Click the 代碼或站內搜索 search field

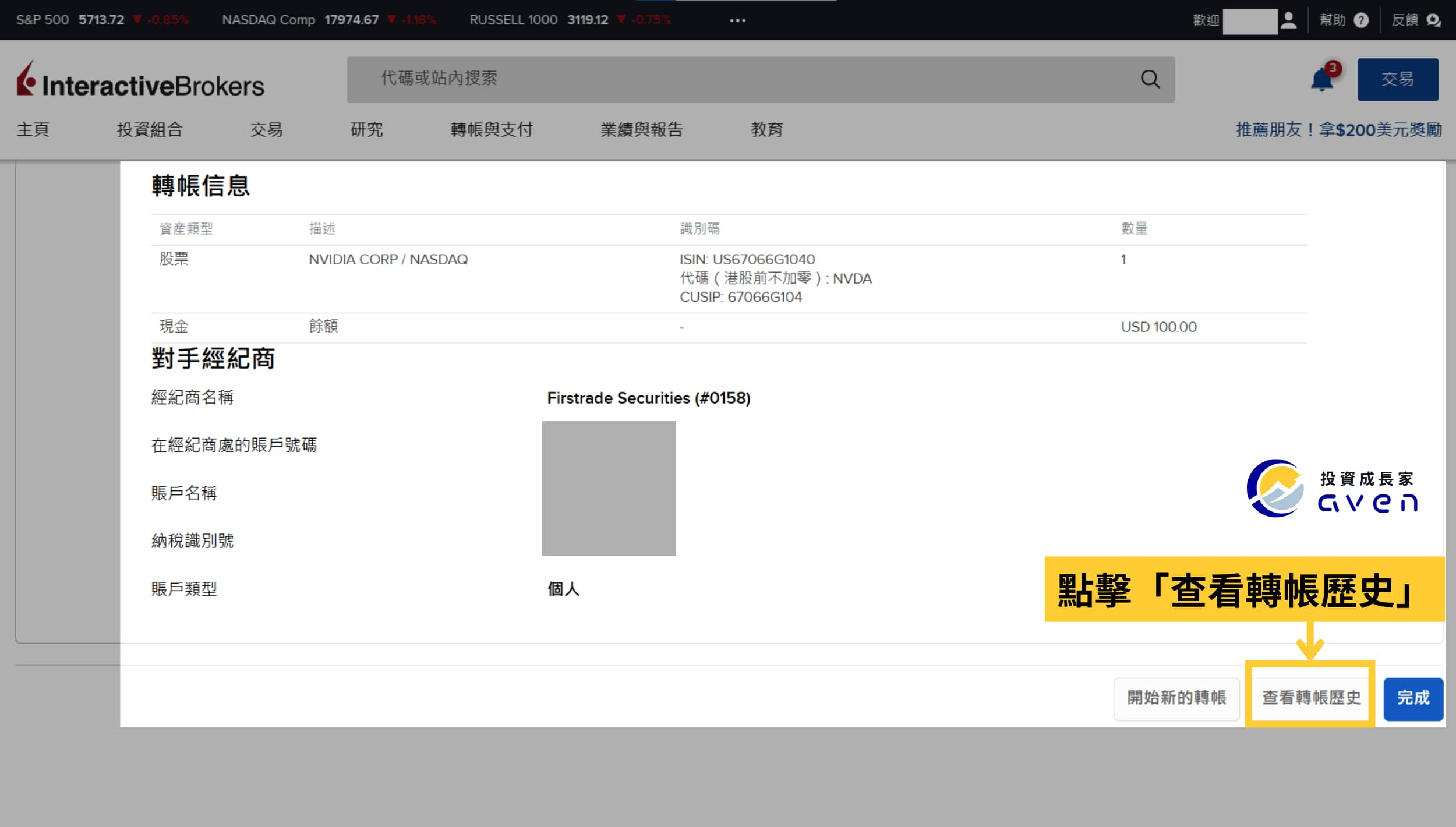pos(761,79)
